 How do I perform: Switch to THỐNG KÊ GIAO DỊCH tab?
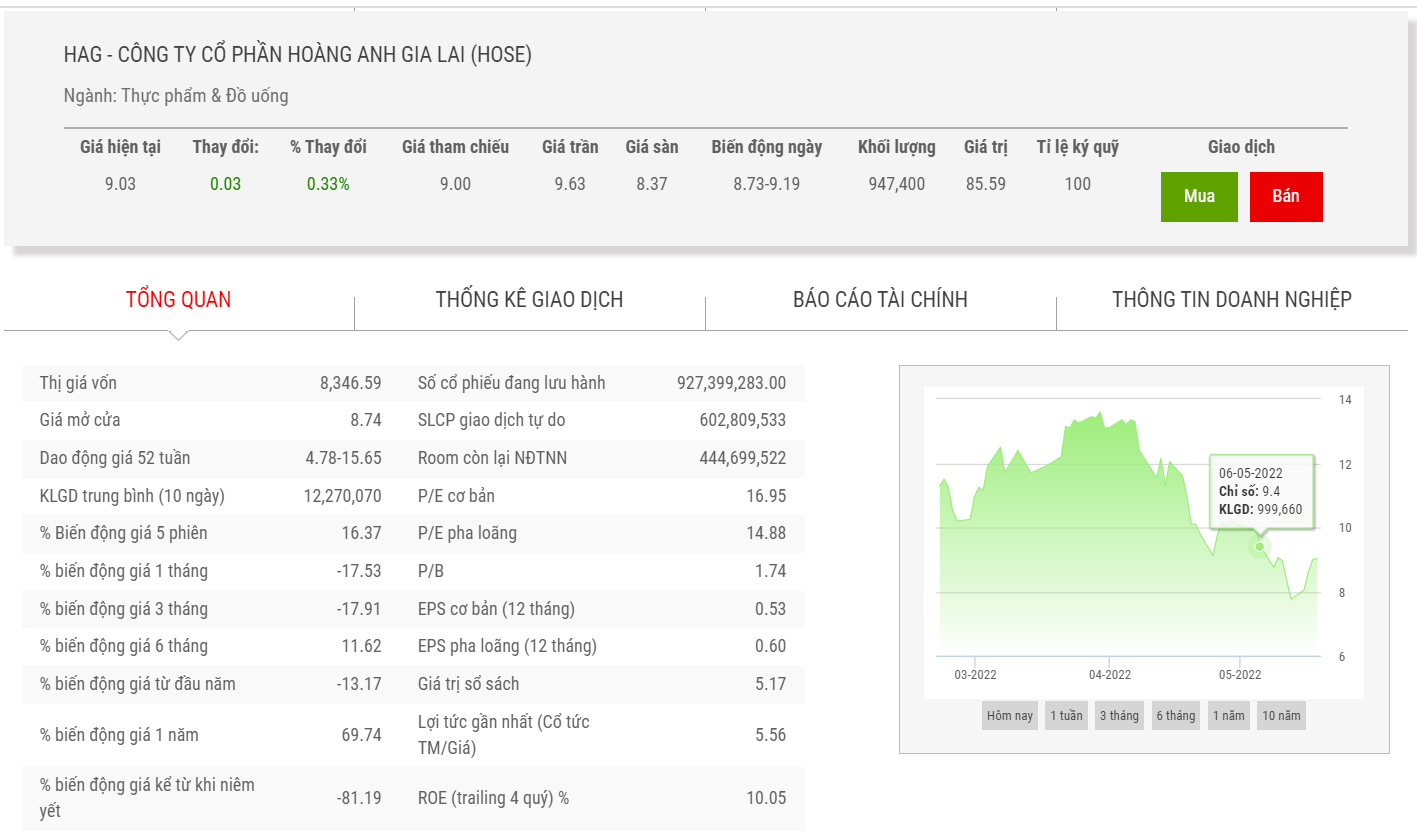[x=529, y=299]
